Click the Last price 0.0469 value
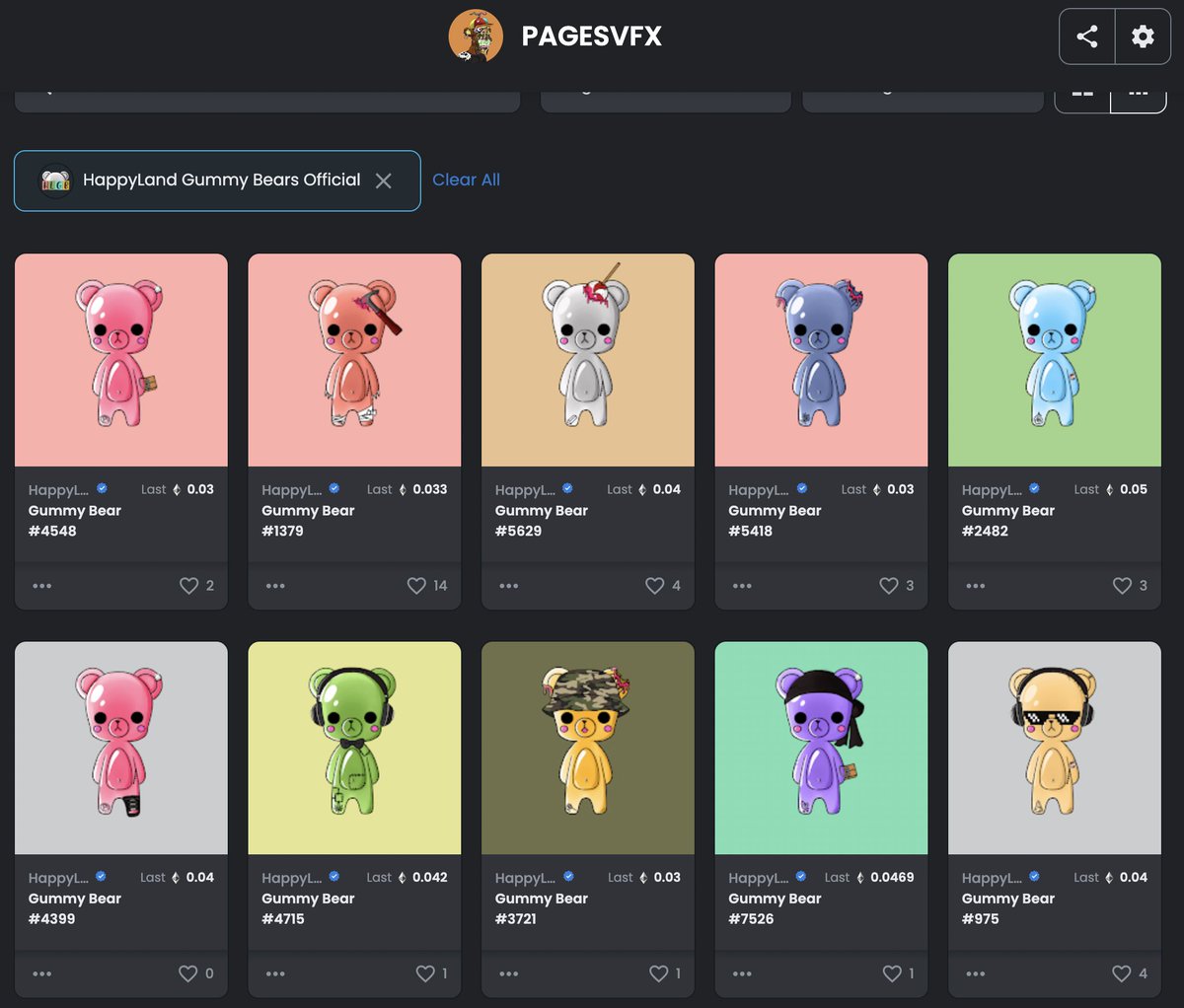Image resolution: width=1184 pixels, height=1008 pixels. pyautogui.click(x=892, y=877)
